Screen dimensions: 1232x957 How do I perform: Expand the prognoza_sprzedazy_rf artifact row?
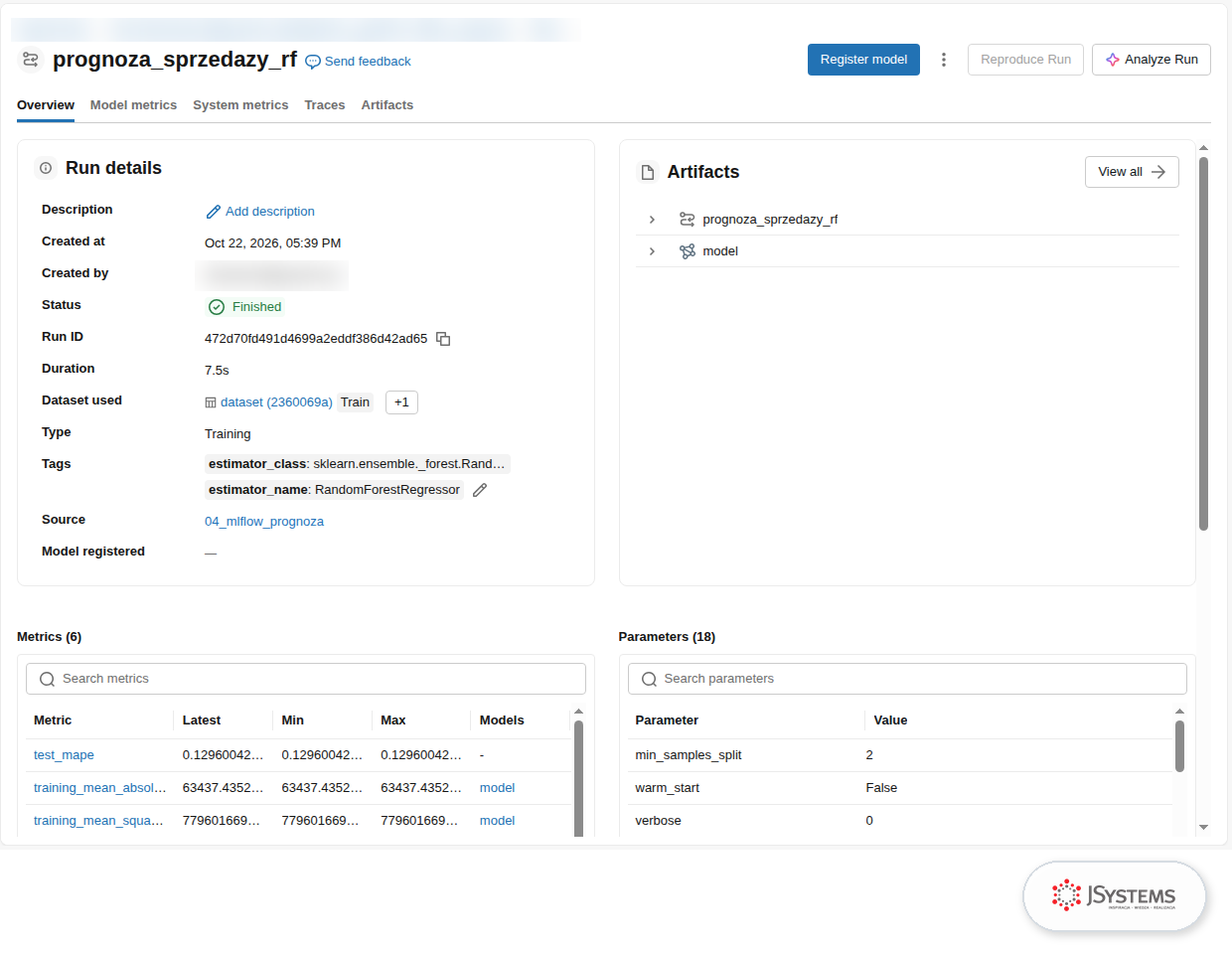(x=652, y=220)
